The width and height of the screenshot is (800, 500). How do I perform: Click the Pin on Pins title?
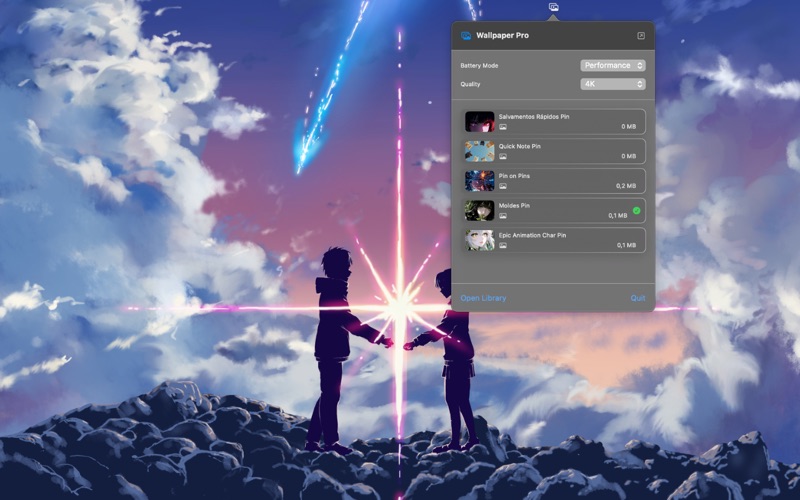click(514, 176)
